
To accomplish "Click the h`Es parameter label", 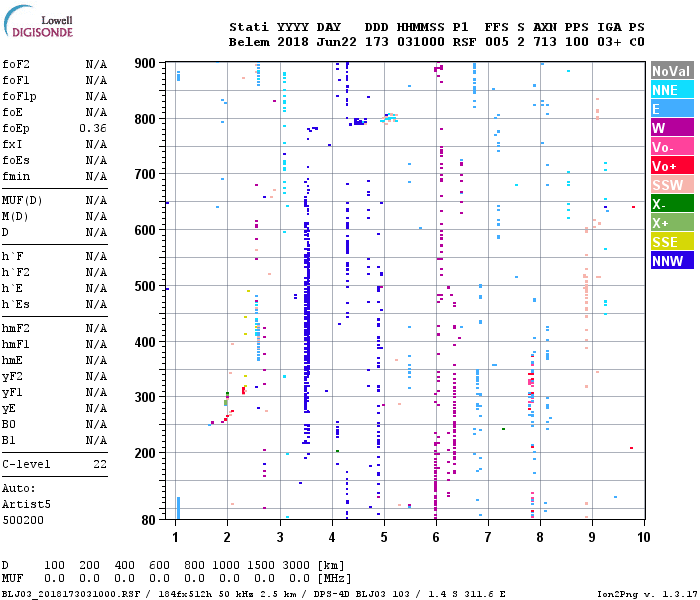I will point(16,304).
